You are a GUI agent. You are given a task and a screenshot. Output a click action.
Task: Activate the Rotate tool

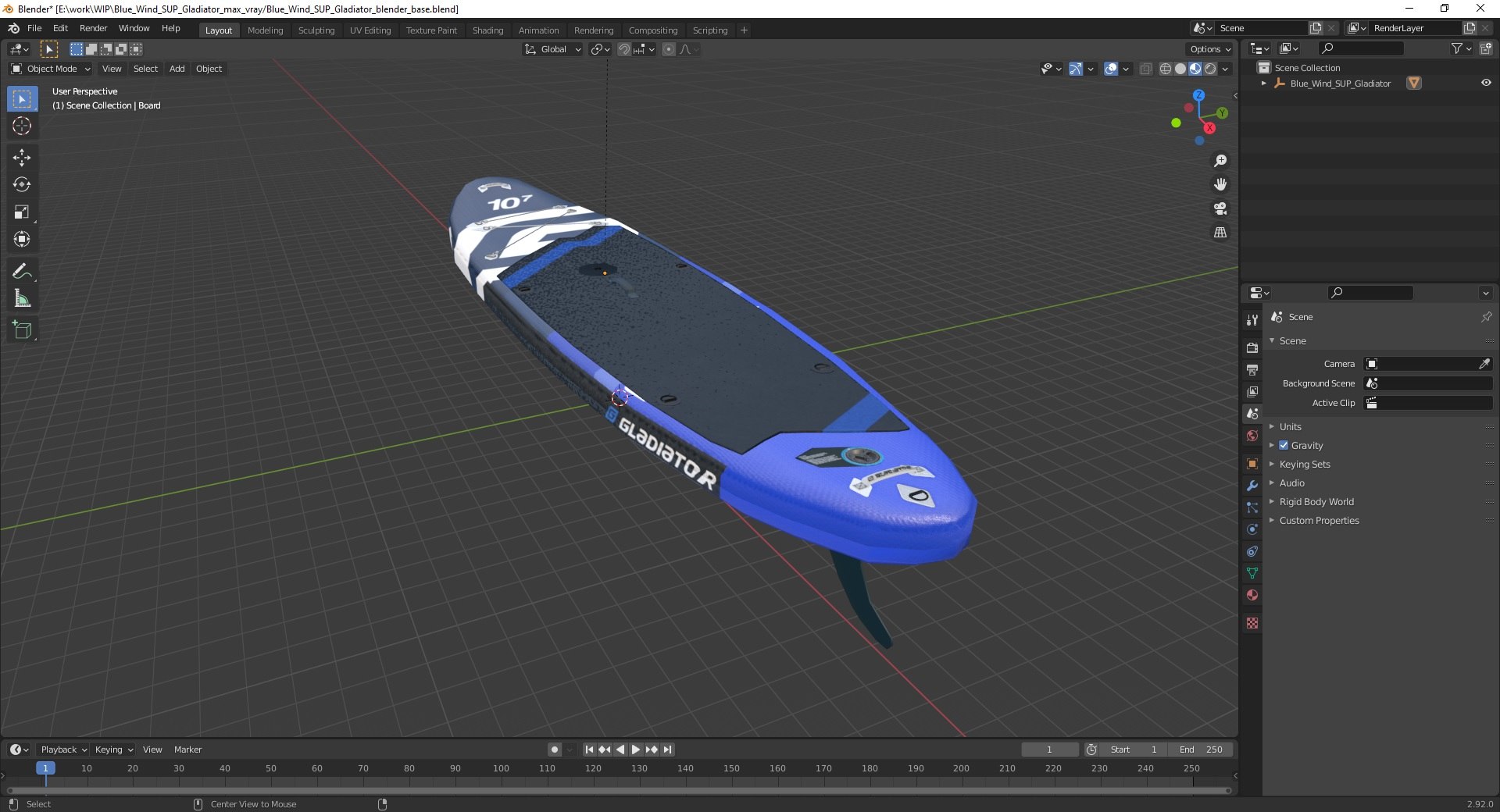point(22,185)
